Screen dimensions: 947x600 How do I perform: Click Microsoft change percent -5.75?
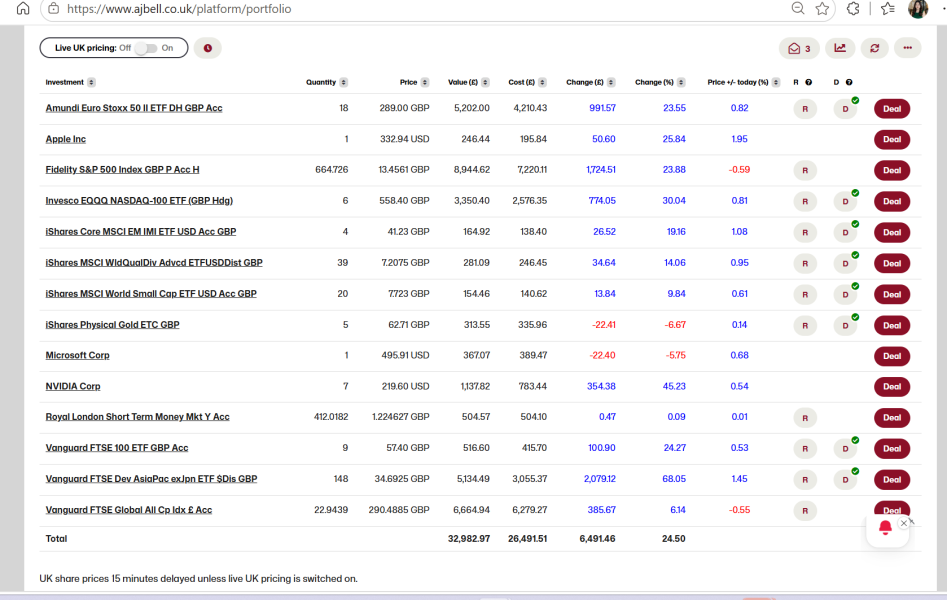[x=676, y=355]
